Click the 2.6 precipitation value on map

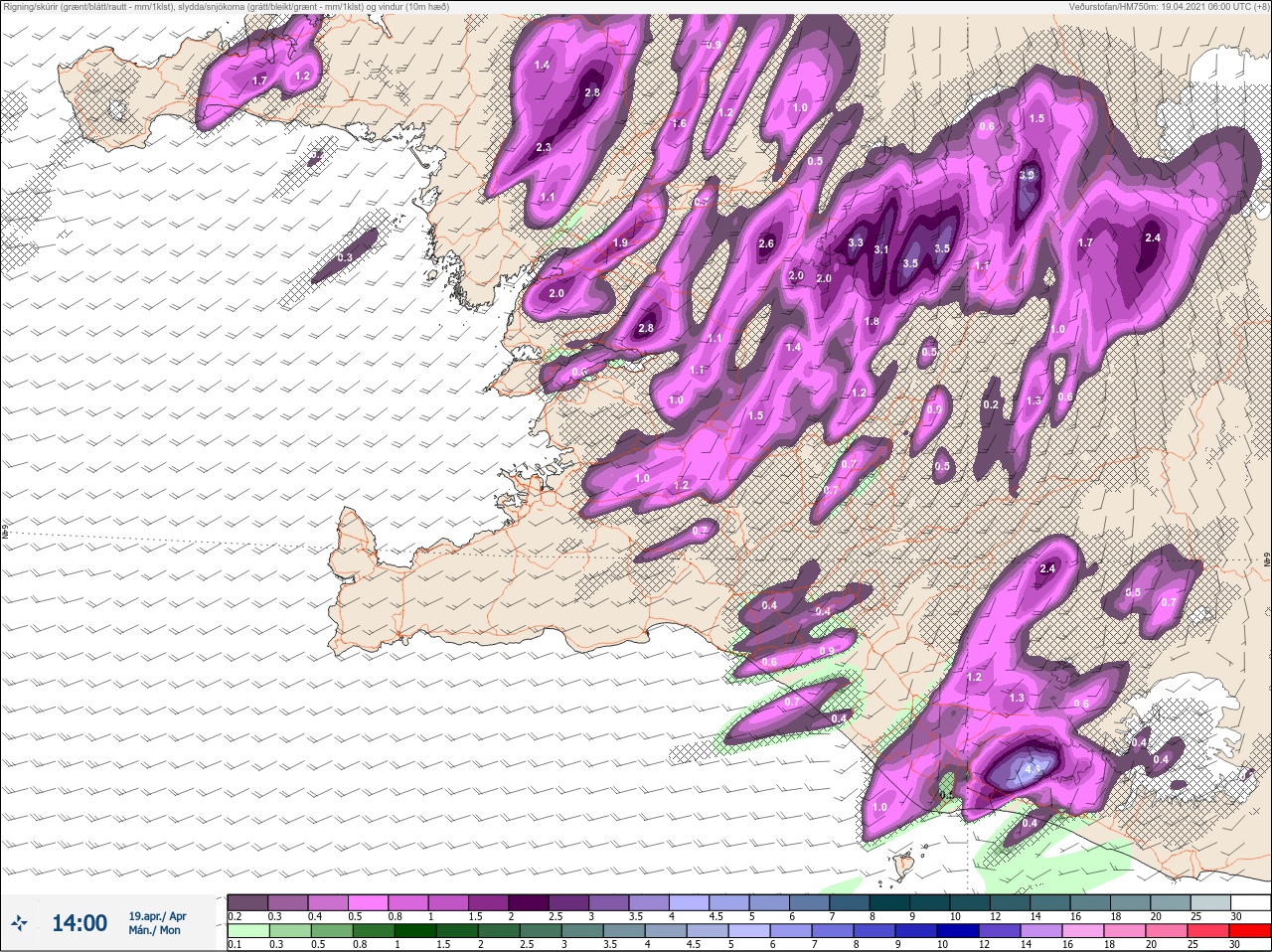[766, 243]
